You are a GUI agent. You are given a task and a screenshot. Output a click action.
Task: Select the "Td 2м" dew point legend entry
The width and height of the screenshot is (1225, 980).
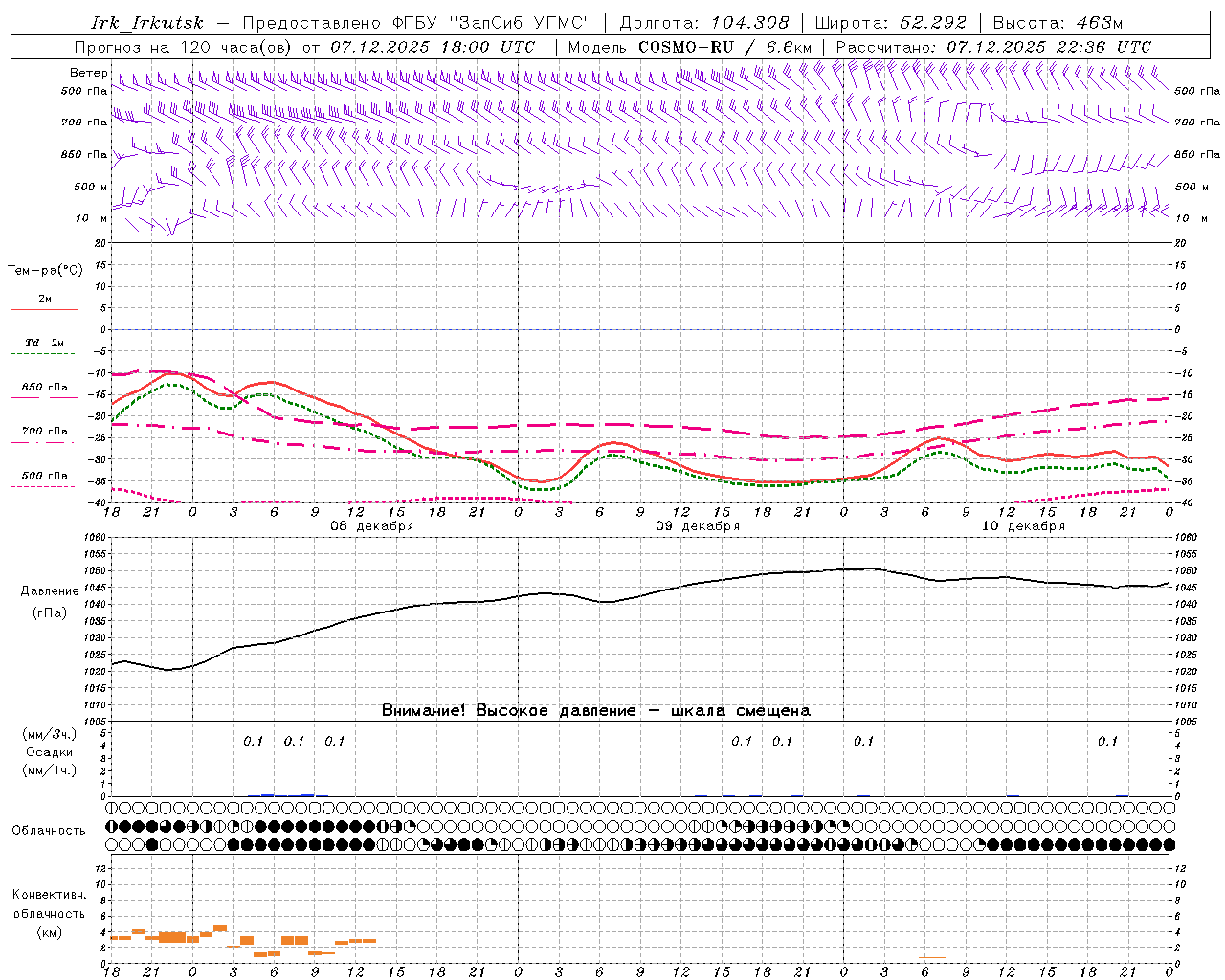coord(44,343)
